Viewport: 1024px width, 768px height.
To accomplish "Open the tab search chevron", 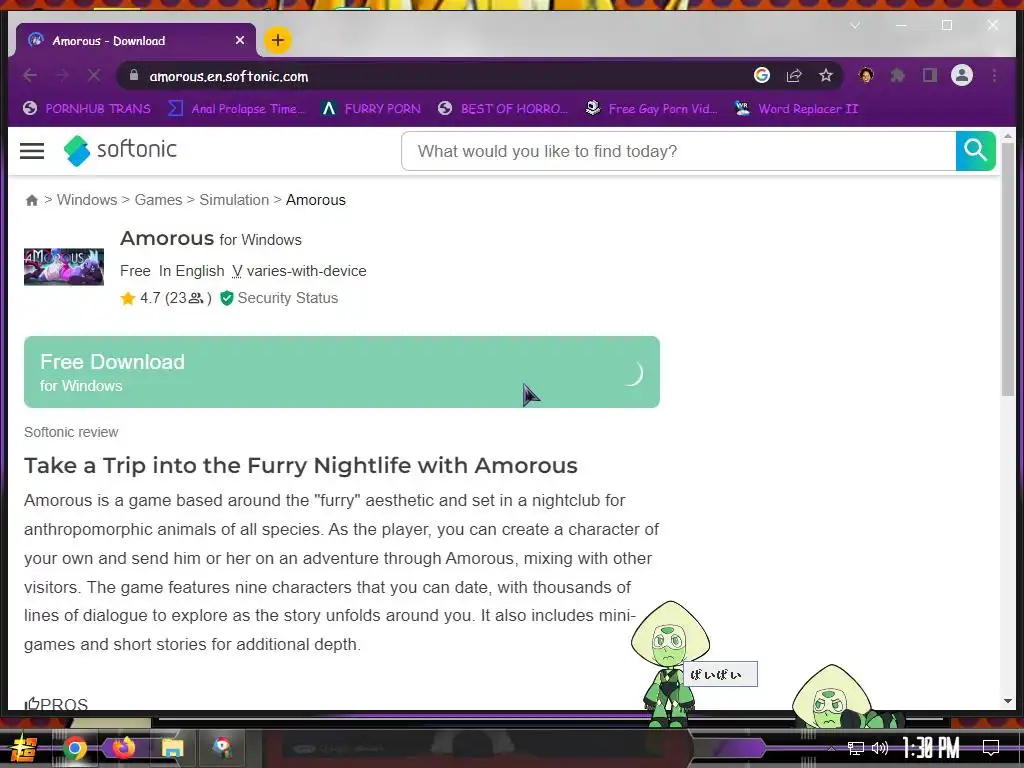I will tap(855, 25).
